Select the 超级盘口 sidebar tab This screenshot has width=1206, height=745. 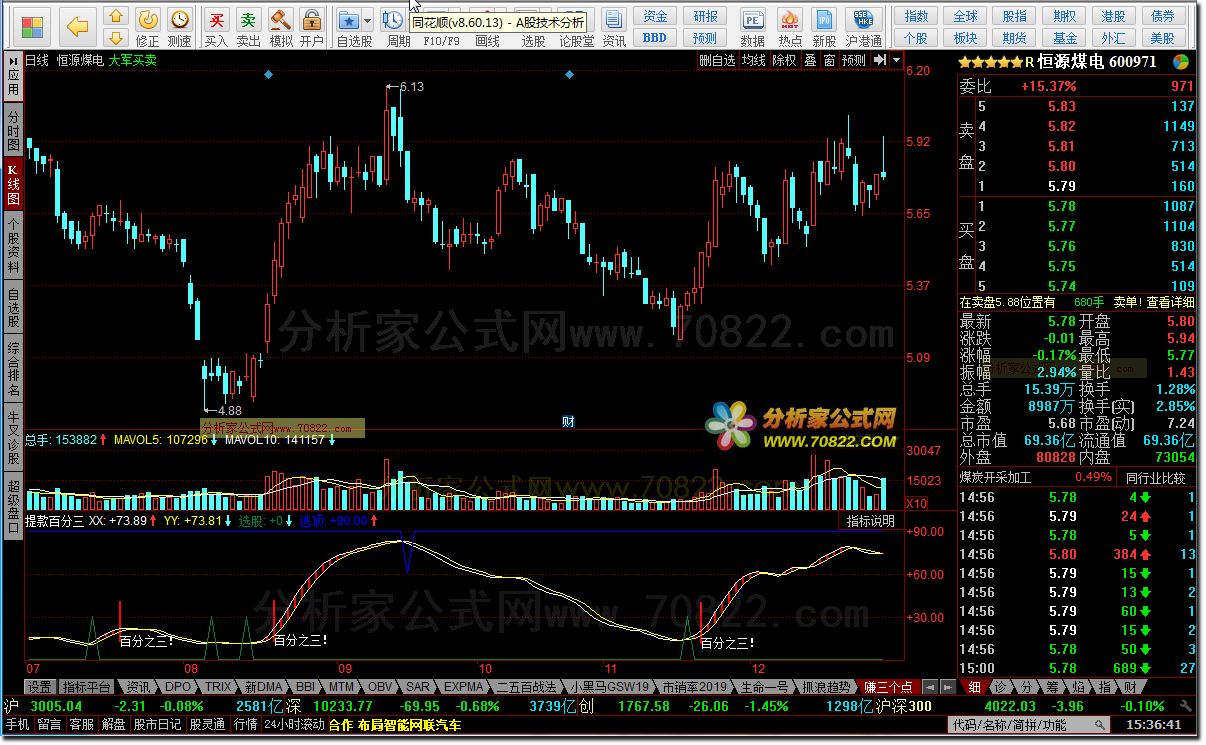click(13, 505)
